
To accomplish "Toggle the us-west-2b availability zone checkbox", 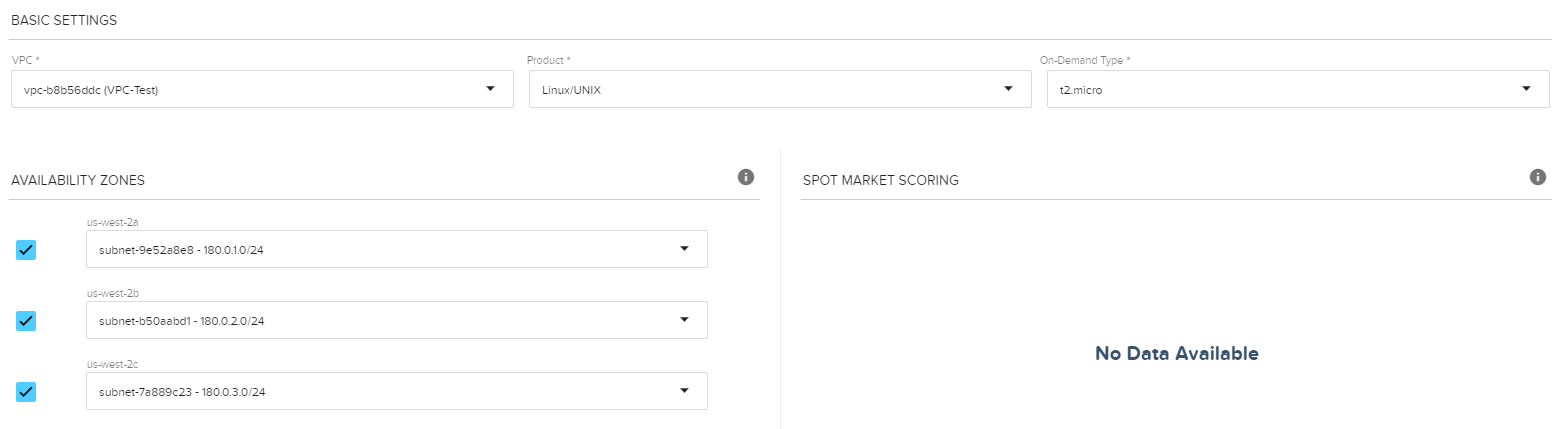I will 26,321.
